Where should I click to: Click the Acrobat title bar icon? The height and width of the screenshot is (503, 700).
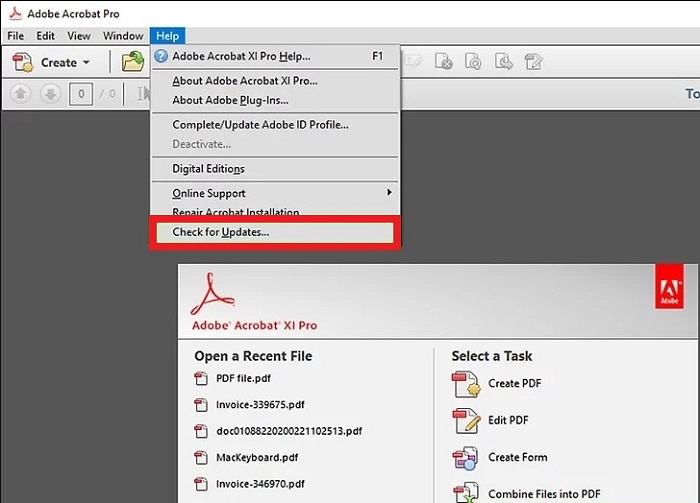16,14
